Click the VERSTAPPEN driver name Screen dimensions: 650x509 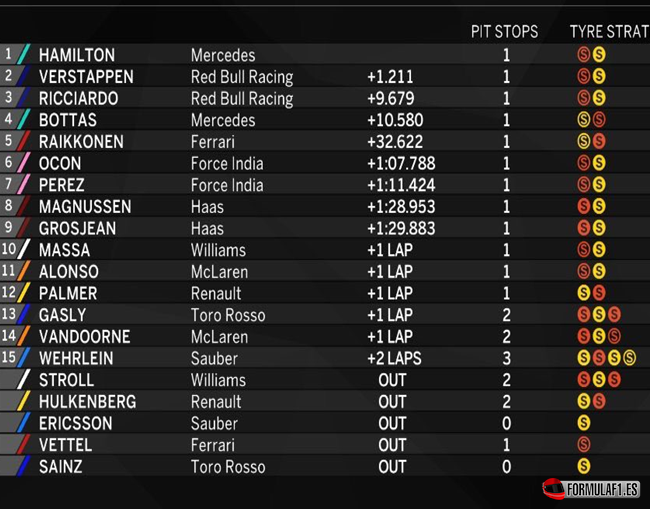click(86, 77)
